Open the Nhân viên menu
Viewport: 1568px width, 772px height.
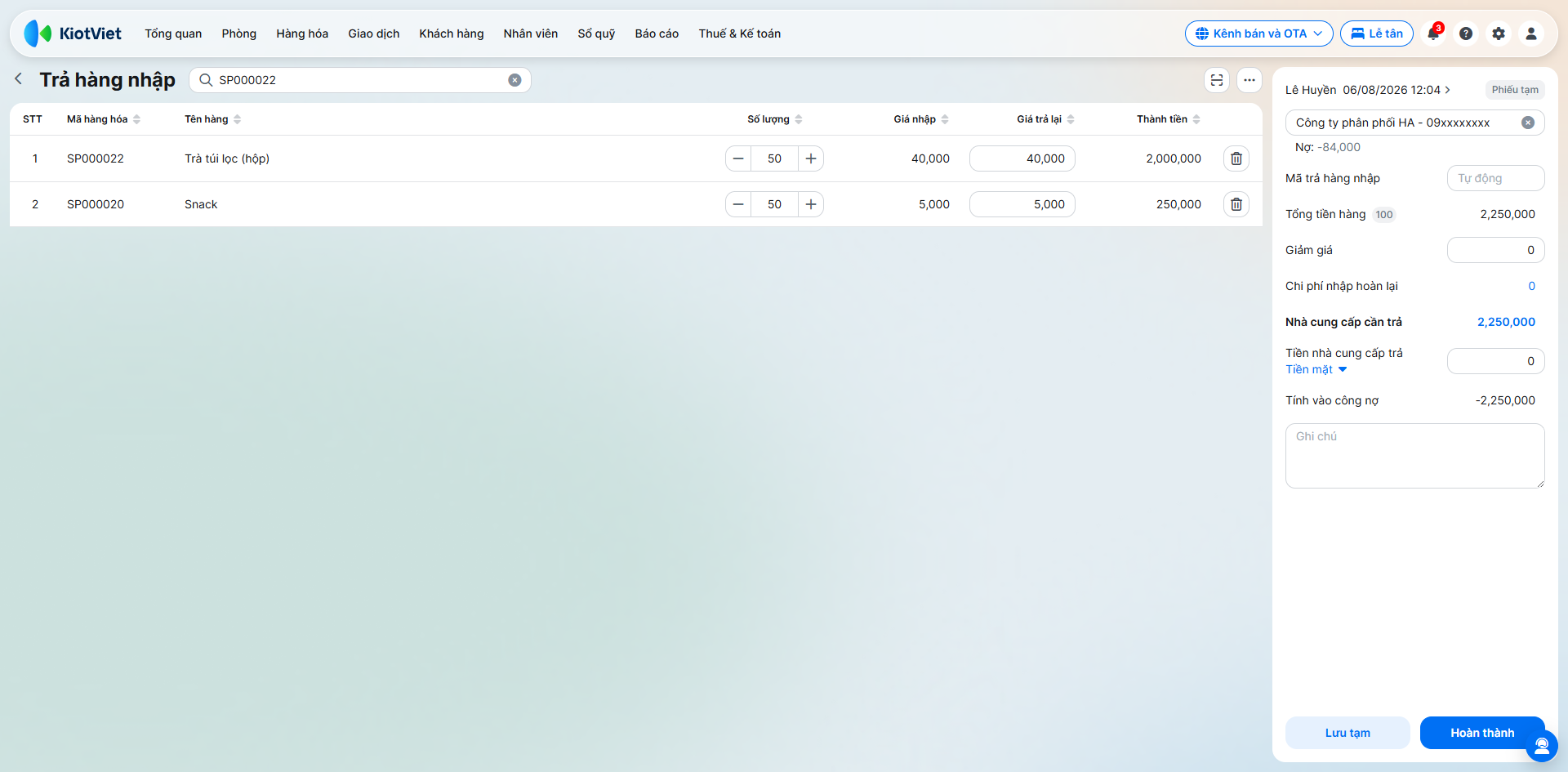pyautogui.click(x=531, y=33)
